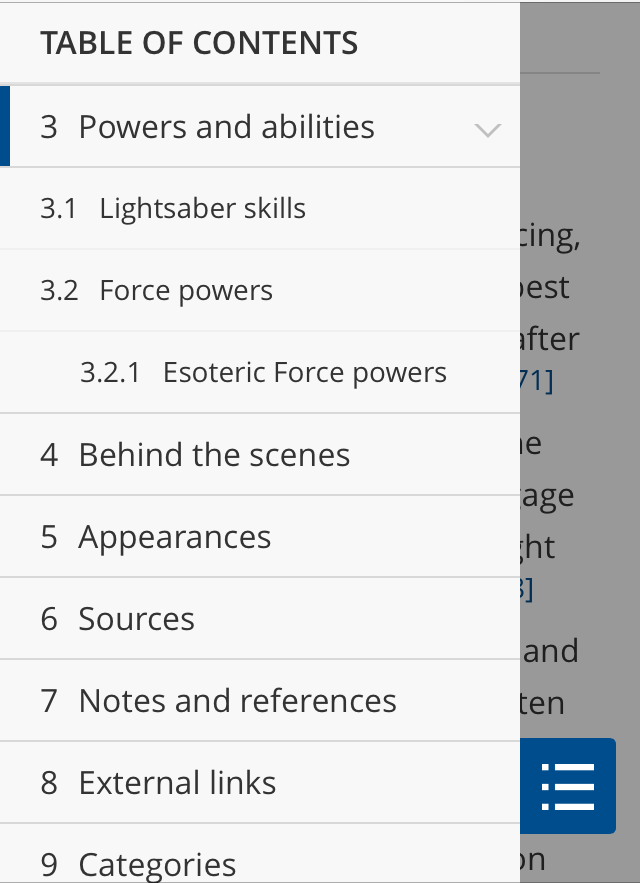Image resolution: width=640 pixels, height=883 pixels.
Task: Click the blue active-section marker bar
Action: [5, 126]
